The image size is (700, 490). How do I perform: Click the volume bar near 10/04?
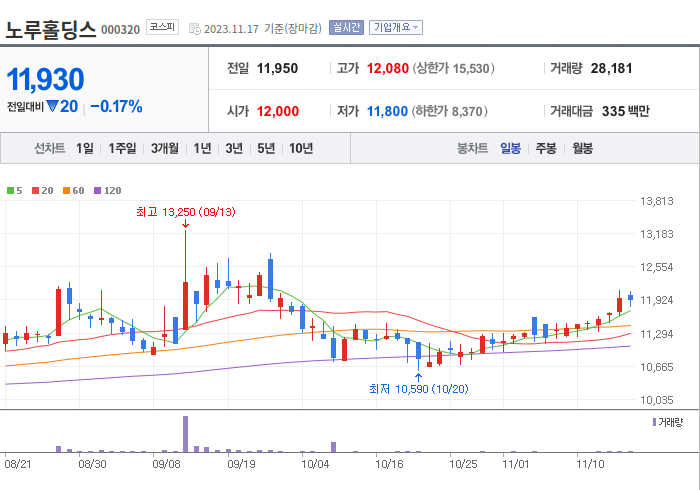point(333,447)
